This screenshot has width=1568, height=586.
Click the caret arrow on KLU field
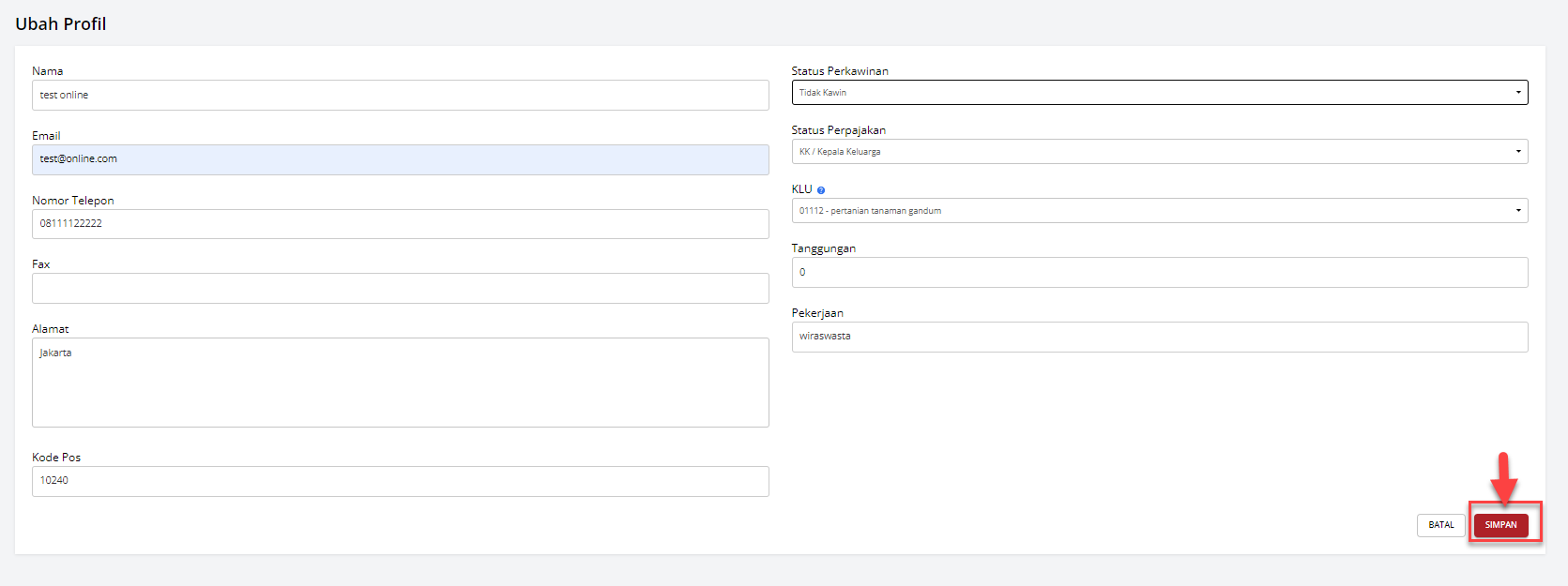1517,211
